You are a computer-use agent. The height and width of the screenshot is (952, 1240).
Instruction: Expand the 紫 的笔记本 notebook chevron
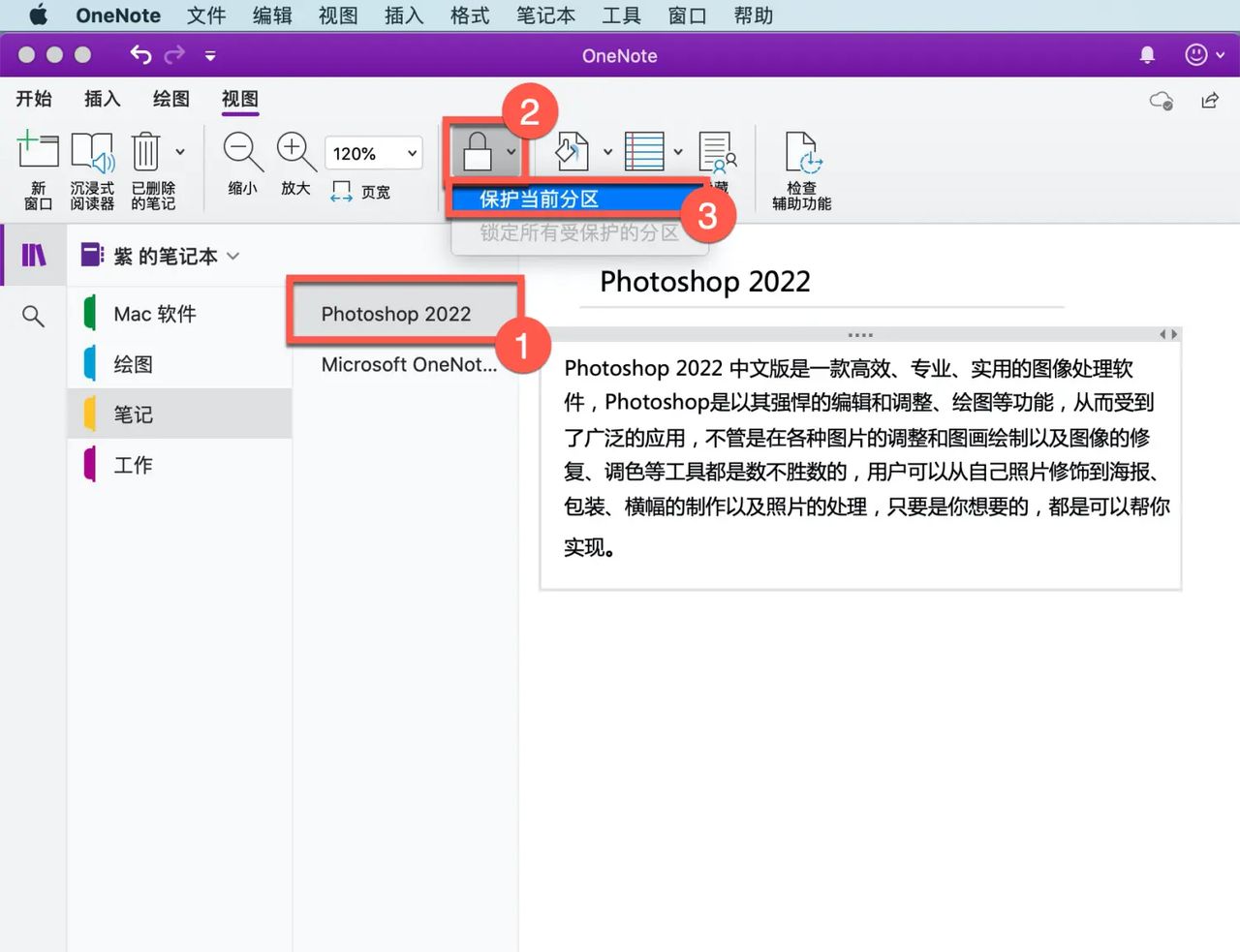click(x=232, y=255)
